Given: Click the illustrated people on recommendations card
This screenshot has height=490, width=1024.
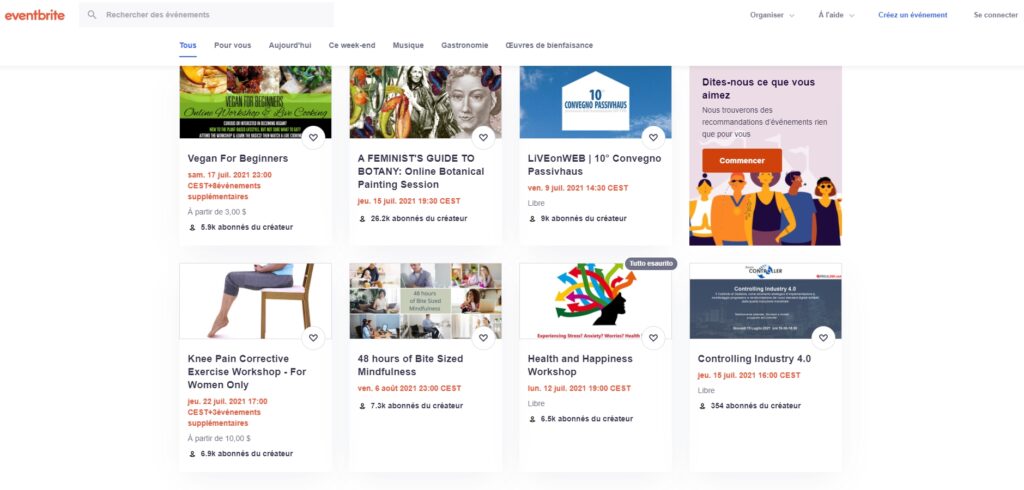Looking at the screenshot, I should click(765, 209).
